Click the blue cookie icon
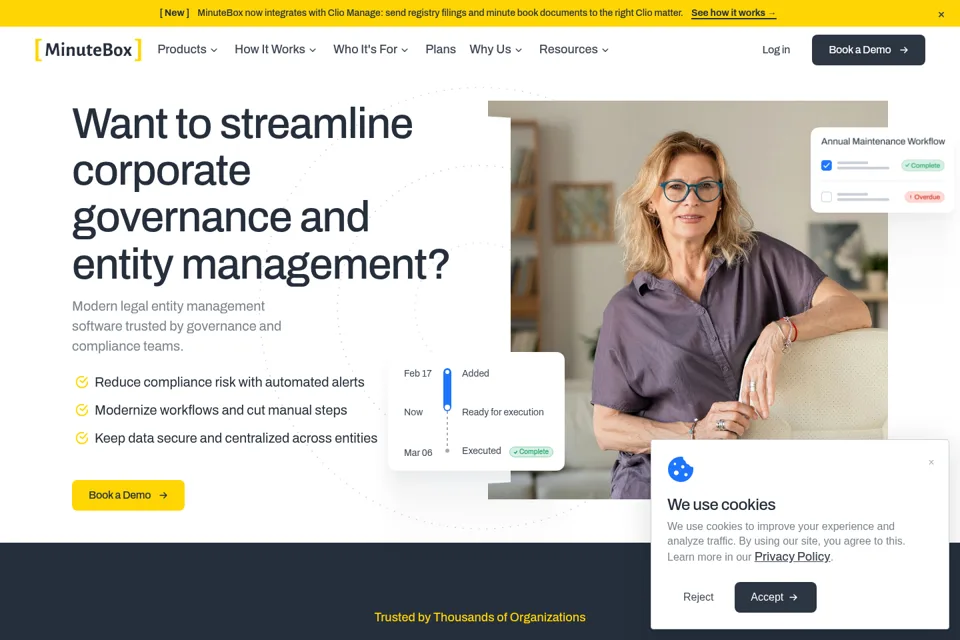The image size is (960, 640). [680, 470]
